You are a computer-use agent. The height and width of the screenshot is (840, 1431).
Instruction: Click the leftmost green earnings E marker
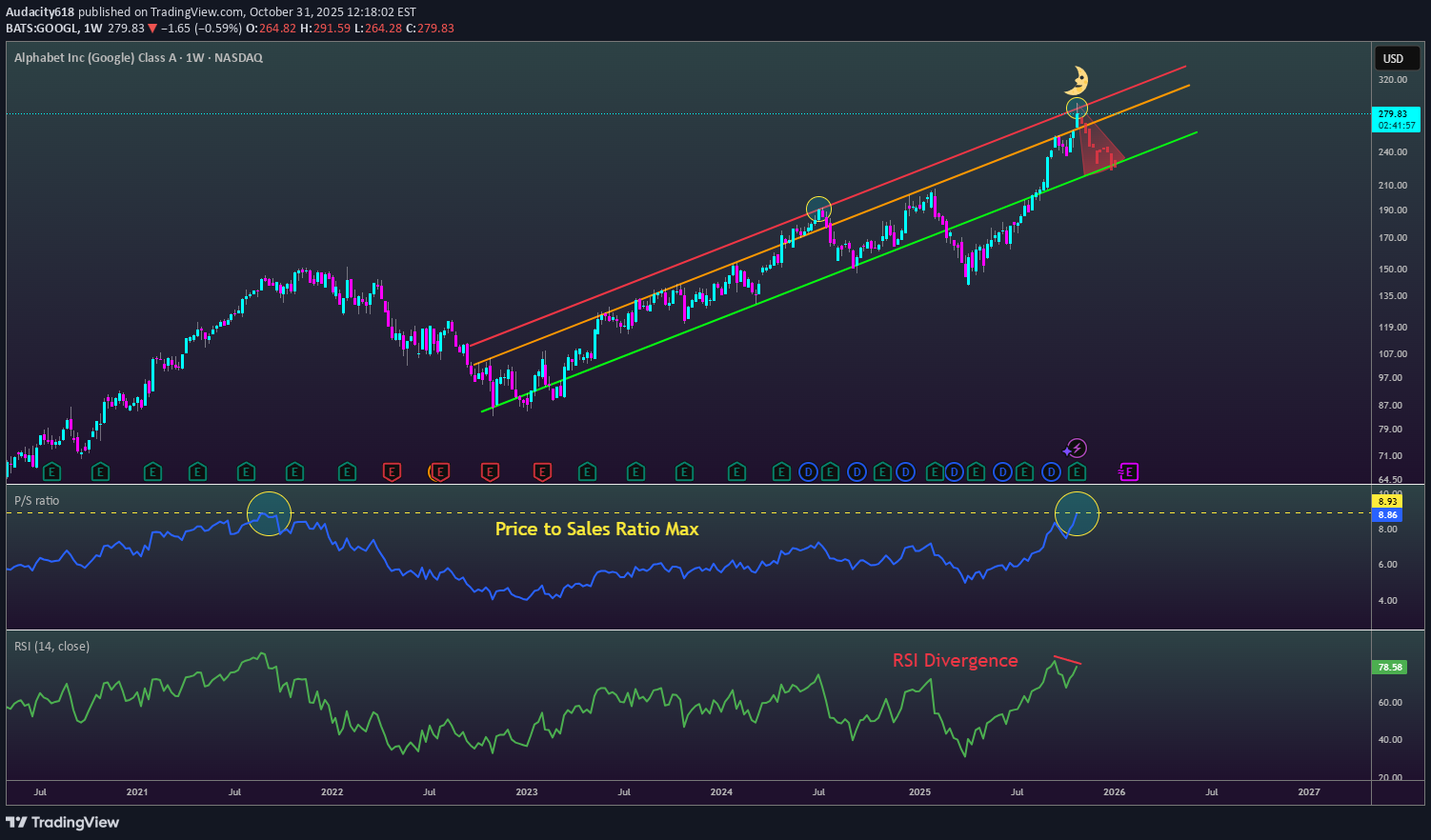click(x=51, y=471)
